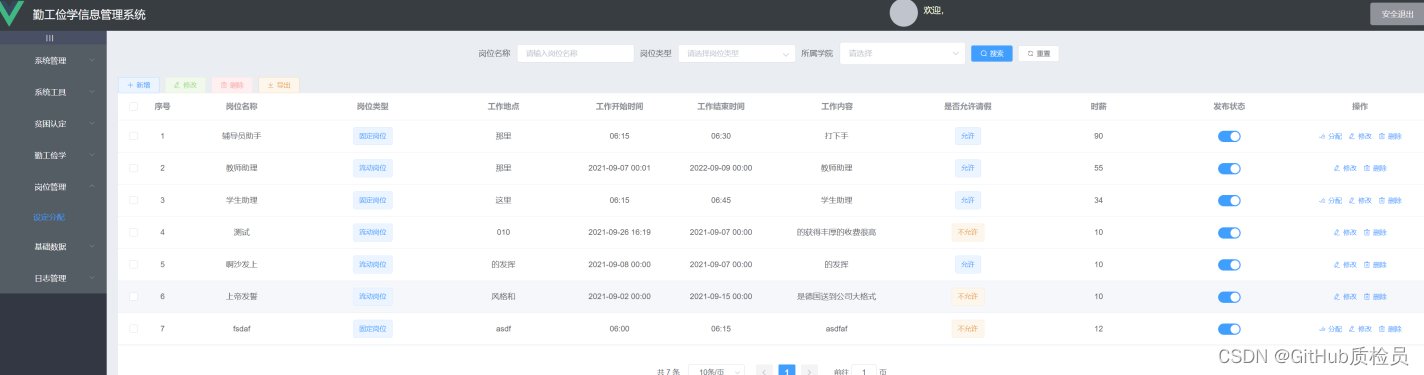This screenshot has height=375, width=1424.
Task: Collapse 岗位管理 in the sidebar
Action: pyautogui.click(x=53, y=187)
